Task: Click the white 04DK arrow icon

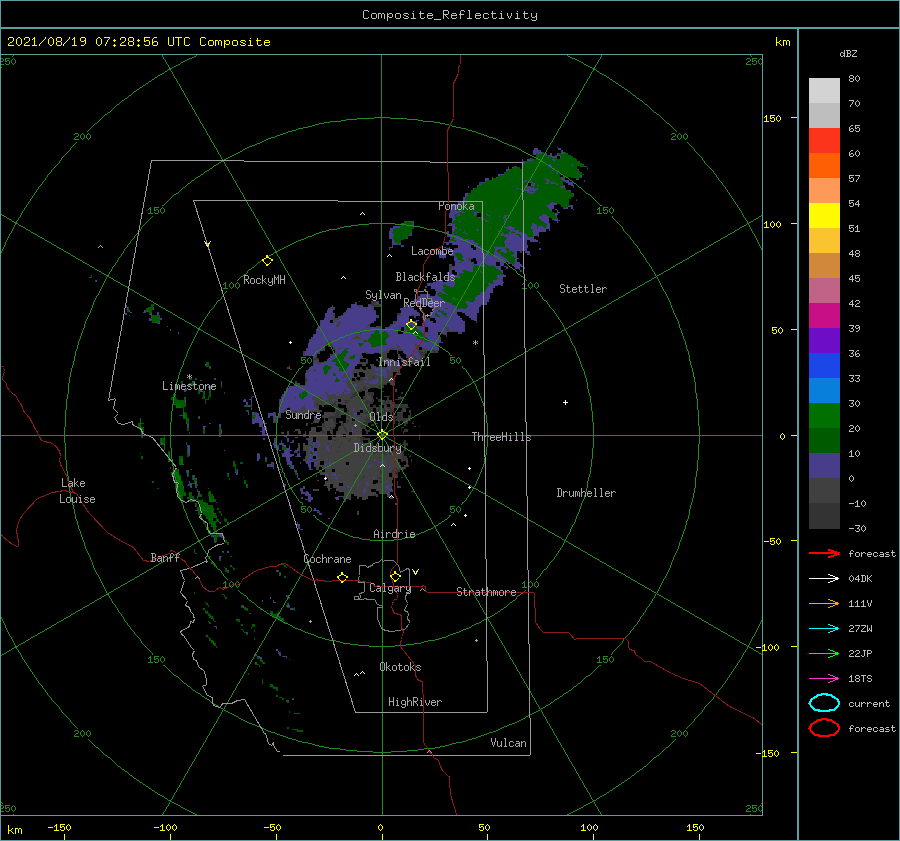Action: [x=824, y=578]
